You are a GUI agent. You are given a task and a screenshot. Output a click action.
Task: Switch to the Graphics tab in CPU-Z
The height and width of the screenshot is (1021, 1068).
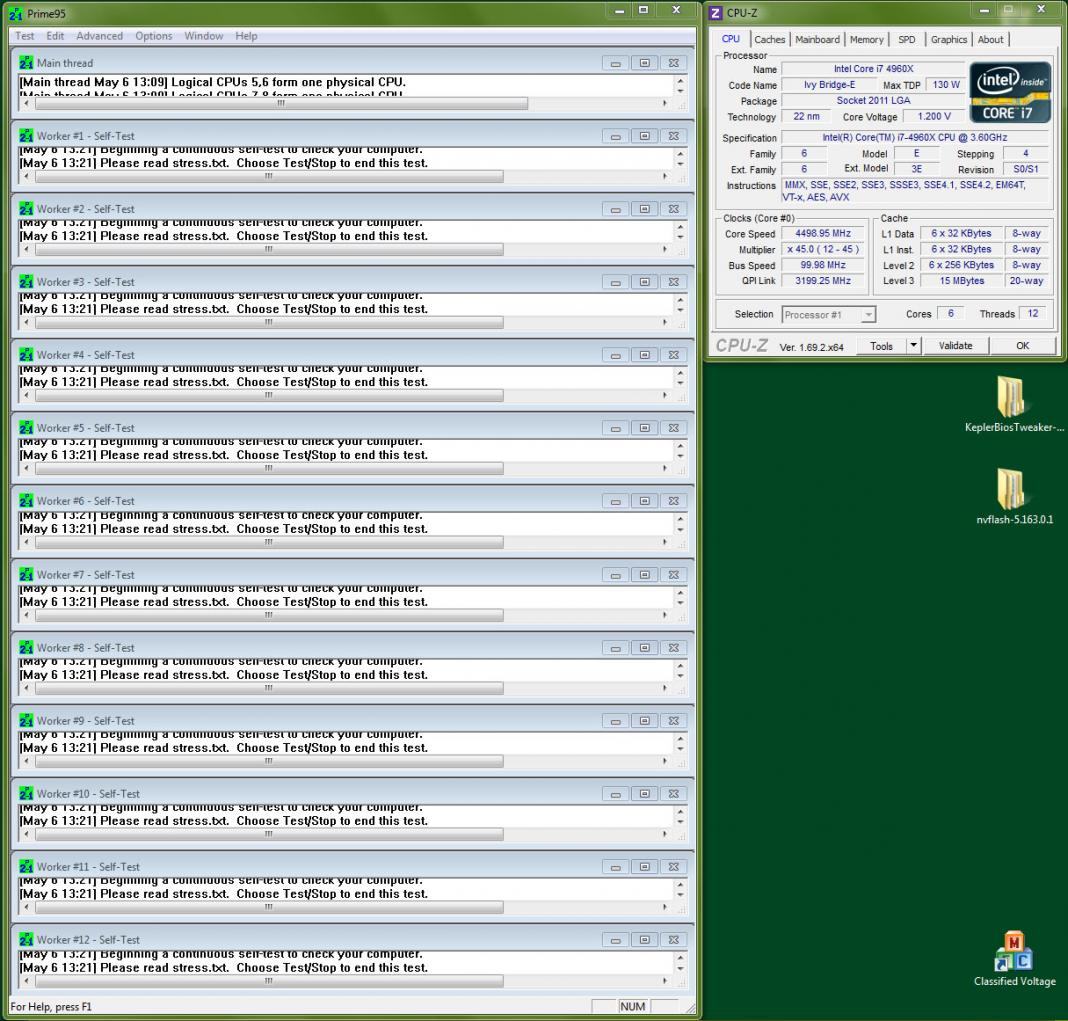point(949,40)
